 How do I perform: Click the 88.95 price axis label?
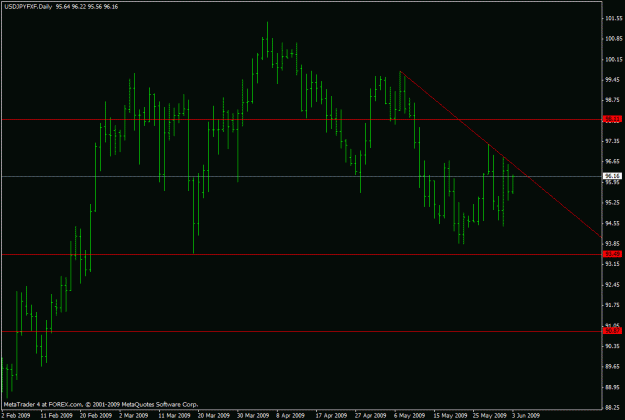click(x=614, y=387)
